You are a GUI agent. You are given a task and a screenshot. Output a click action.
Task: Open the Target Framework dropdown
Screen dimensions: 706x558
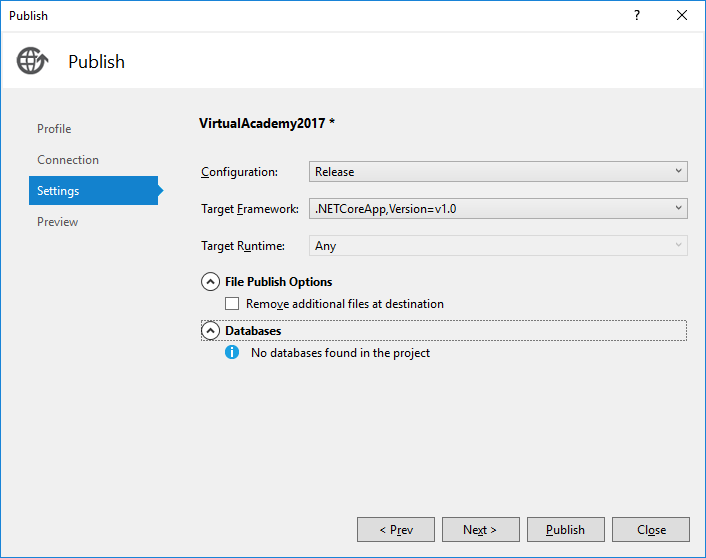[x=498, y=208]
